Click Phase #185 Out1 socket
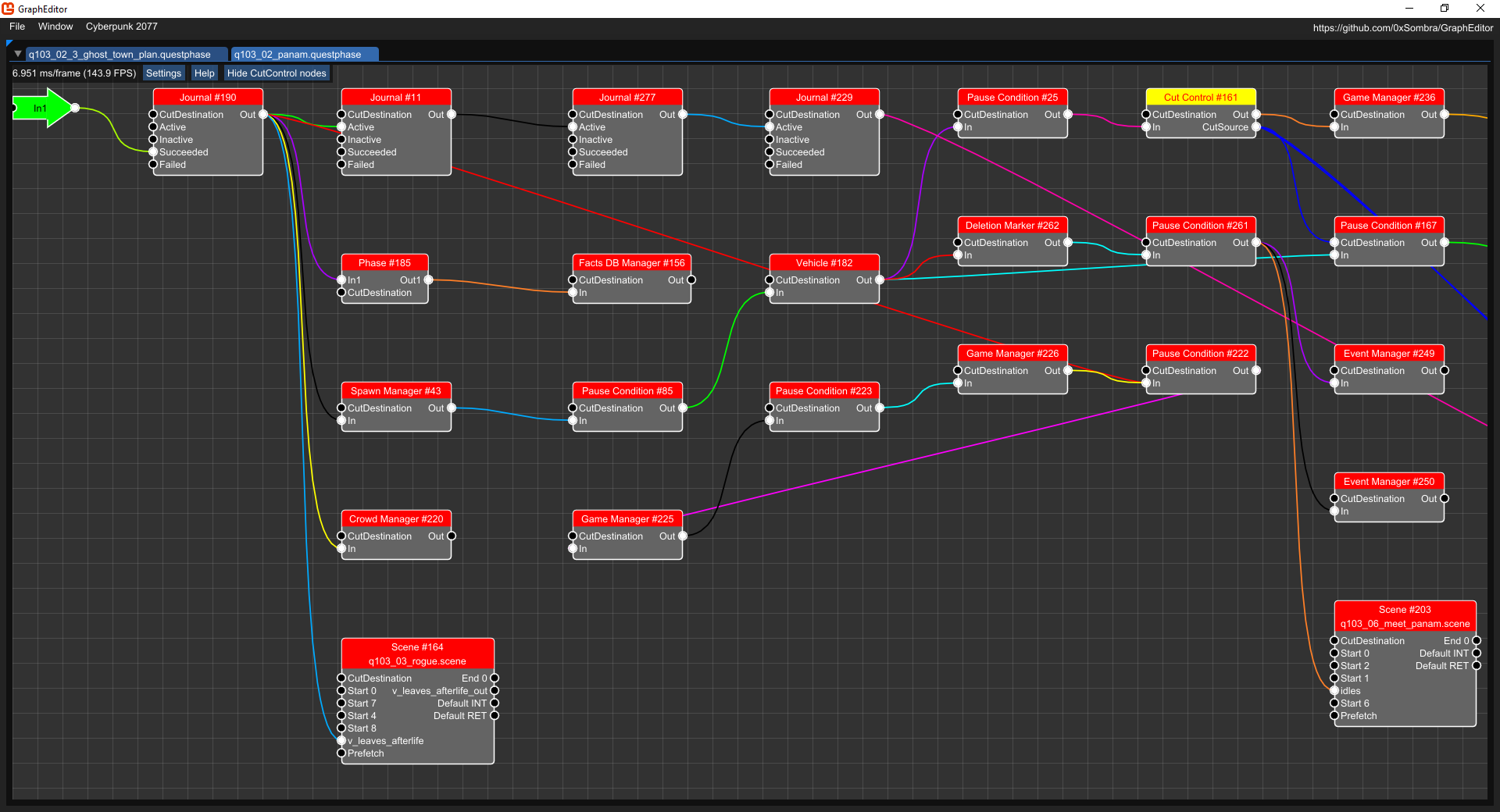1500x812 pixels. coord(428,280)
